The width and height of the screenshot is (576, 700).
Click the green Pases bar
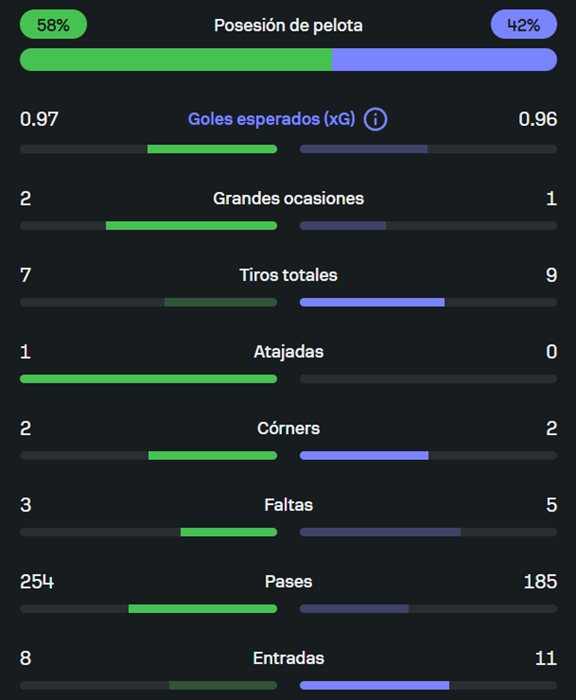tap(203, 608)
